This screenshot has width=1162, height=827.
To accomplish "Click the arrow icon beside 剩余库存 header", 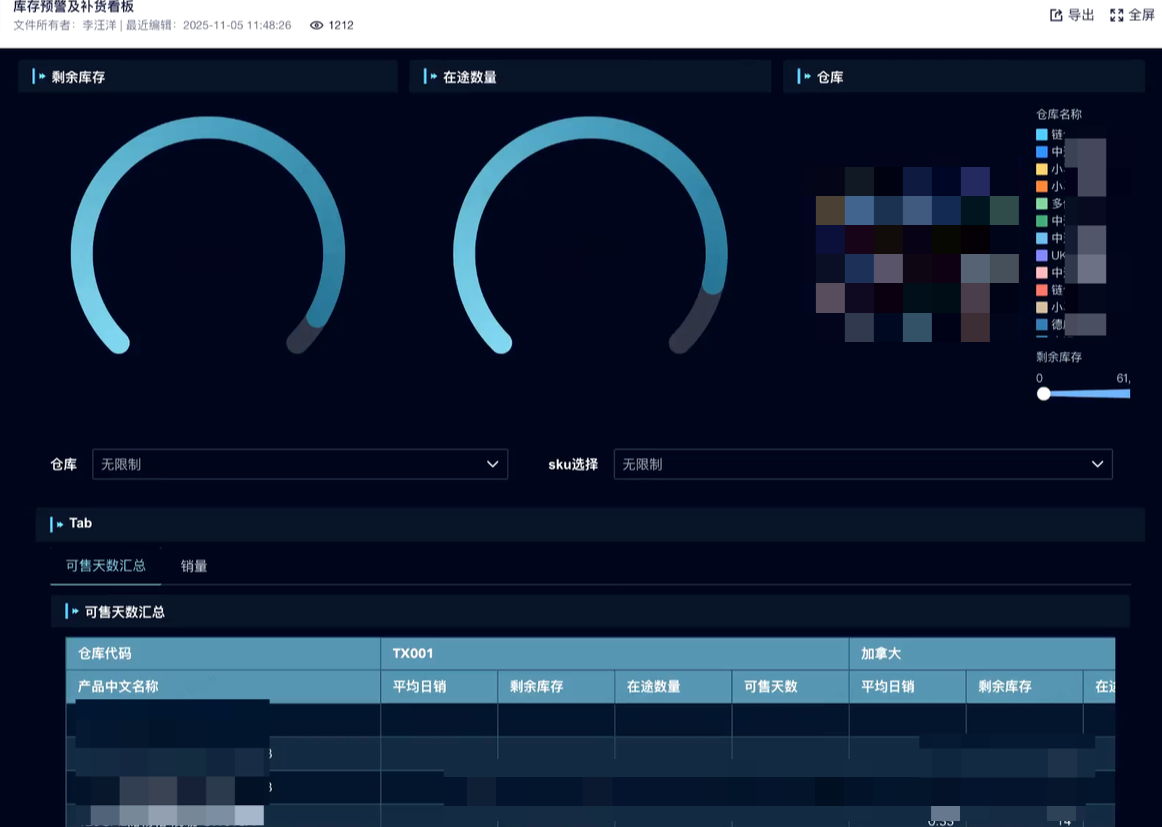I will click(x=41, y=77).
